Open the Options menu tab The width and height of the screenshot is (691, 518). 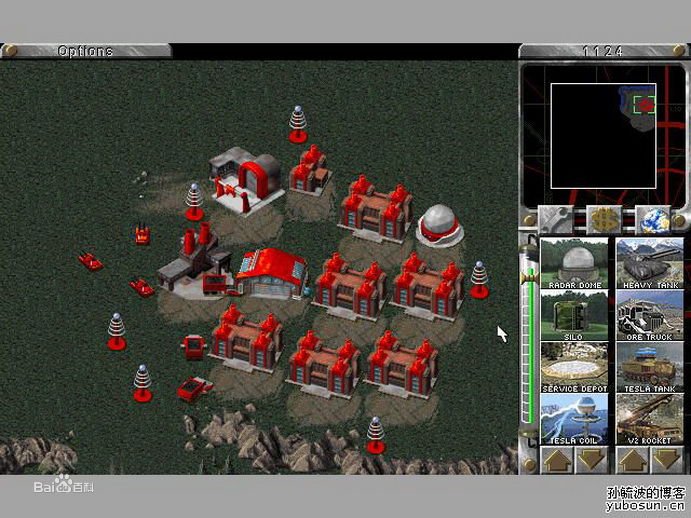click(85, 51)
